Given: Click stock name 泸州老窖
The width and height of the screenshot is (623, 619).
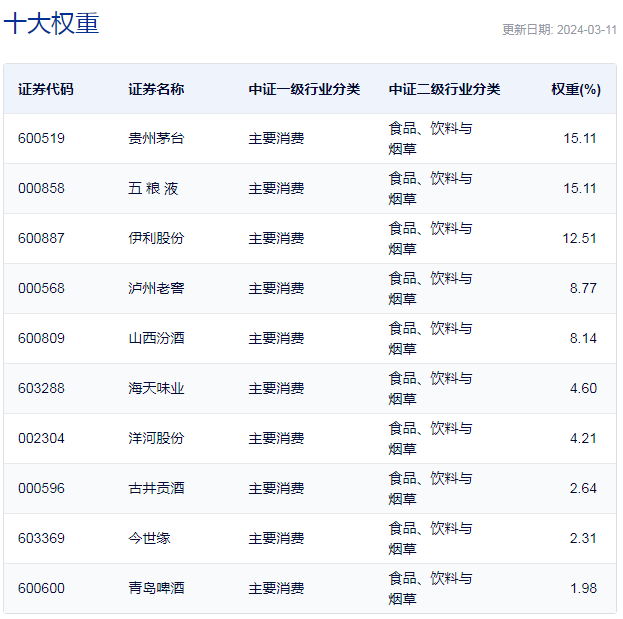Looking at the screenshot, I should pyautogui.click(x=156, y=288).
